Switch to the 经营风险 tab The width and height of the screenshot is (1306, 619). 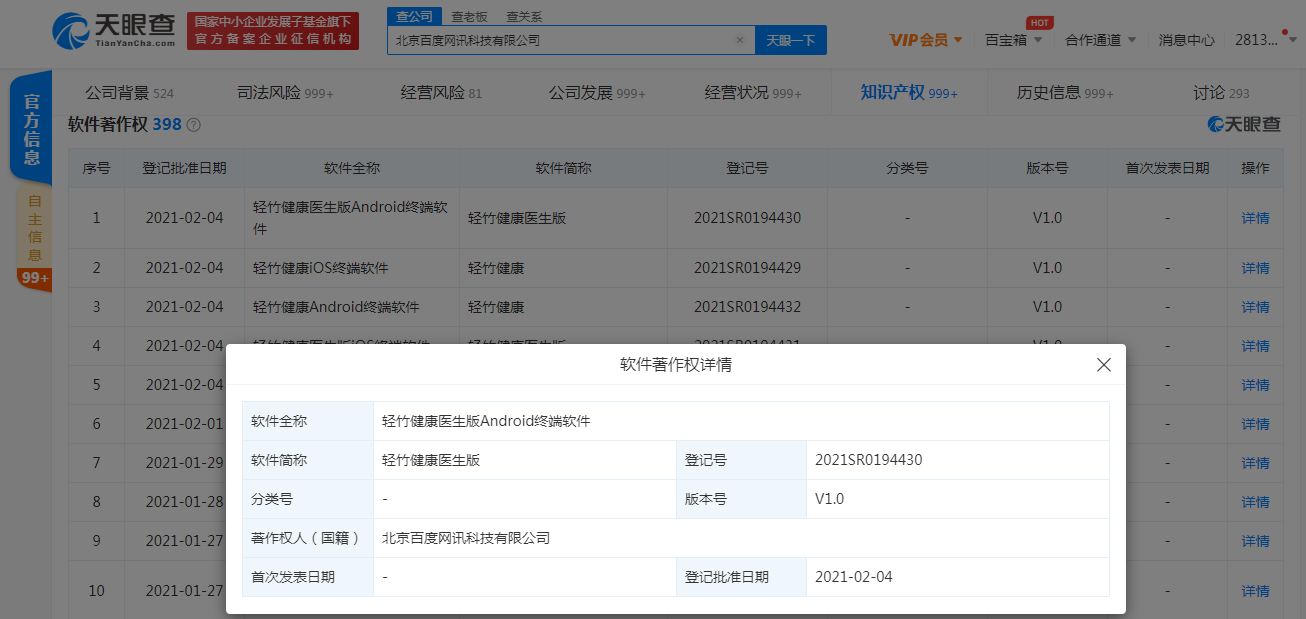click(x=441, y=93)
